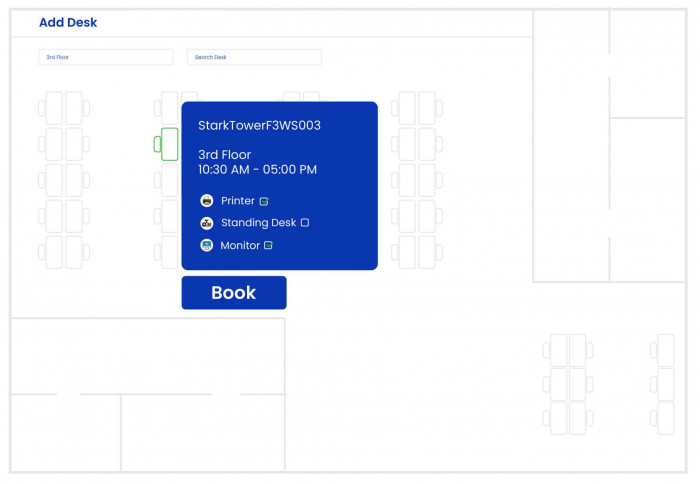Click the StarkTowerF3WS003 desk name
Viewport: 700px width, 484px height.
259,125
